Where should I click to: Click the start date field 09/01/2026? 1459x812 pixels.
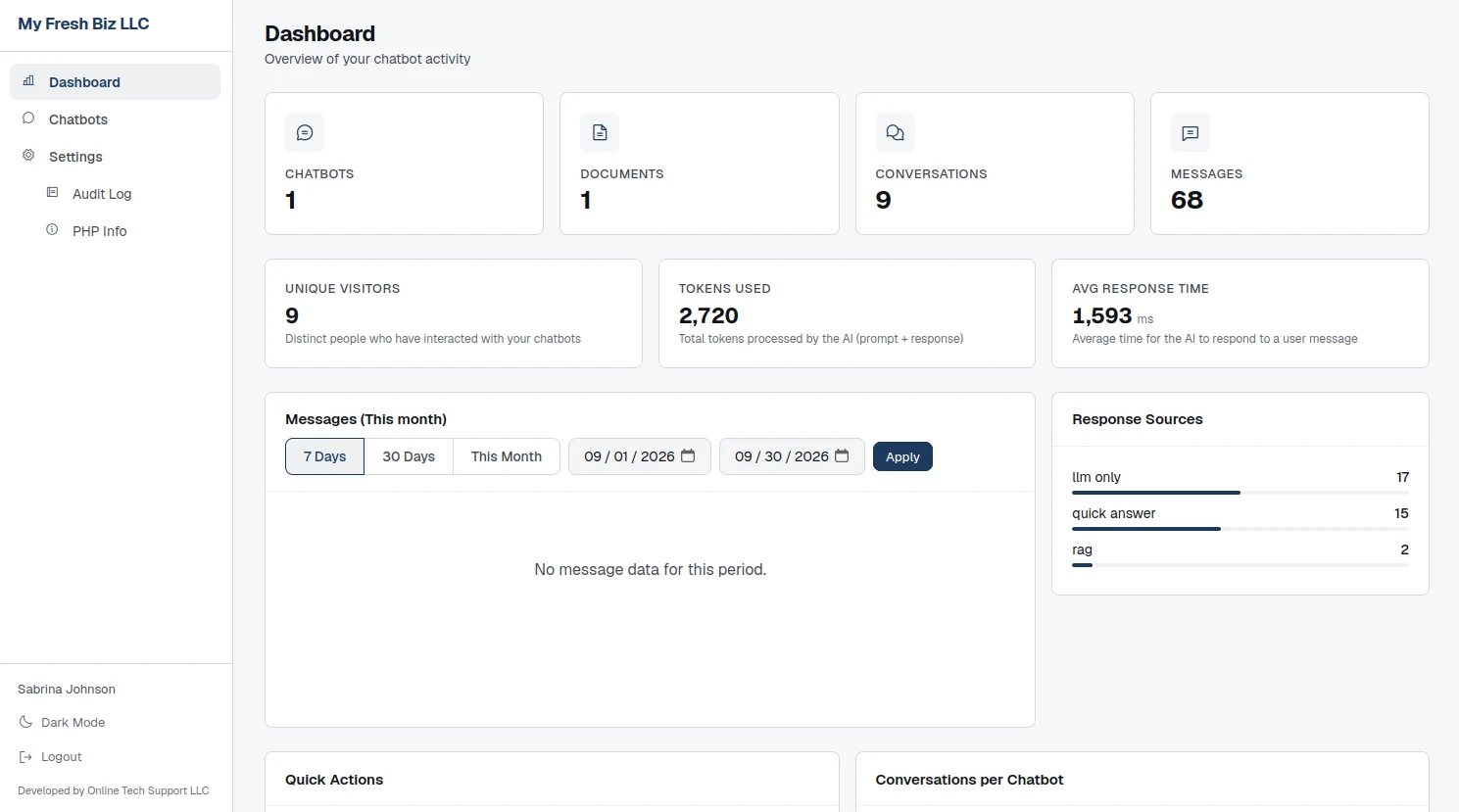[x=640, y=456]
